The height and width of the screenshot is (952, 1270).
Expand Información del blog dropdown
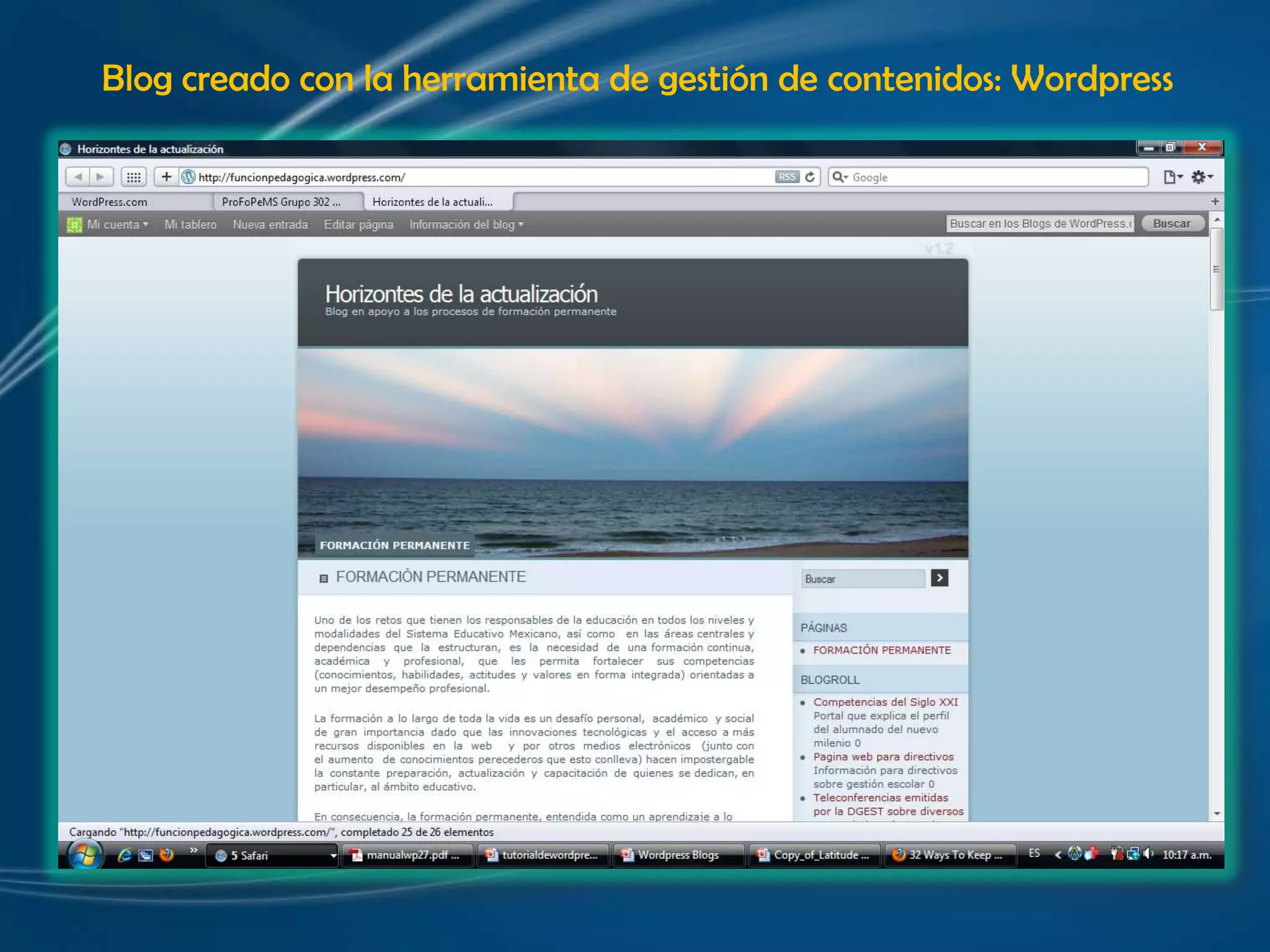pyautogui.click(x=466, y=224)
